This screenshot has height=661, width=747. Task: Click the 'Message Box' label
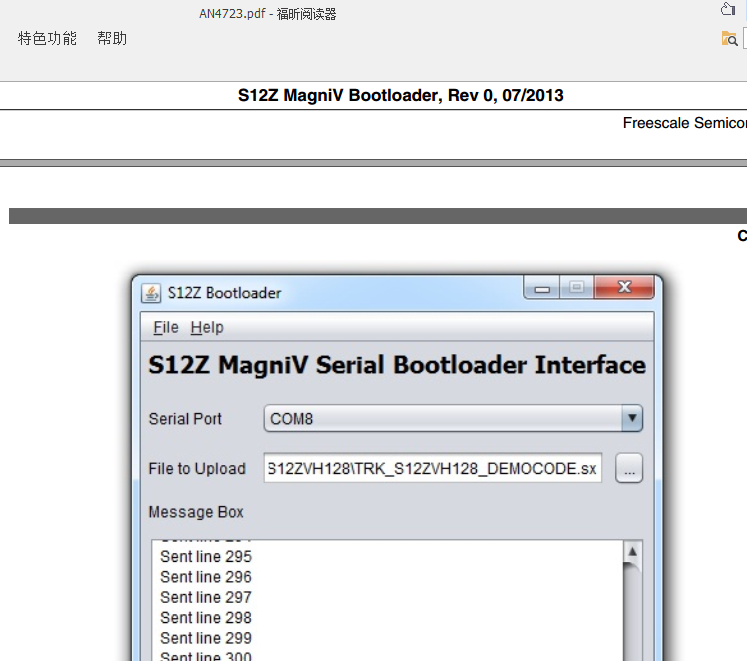(196, 512)
